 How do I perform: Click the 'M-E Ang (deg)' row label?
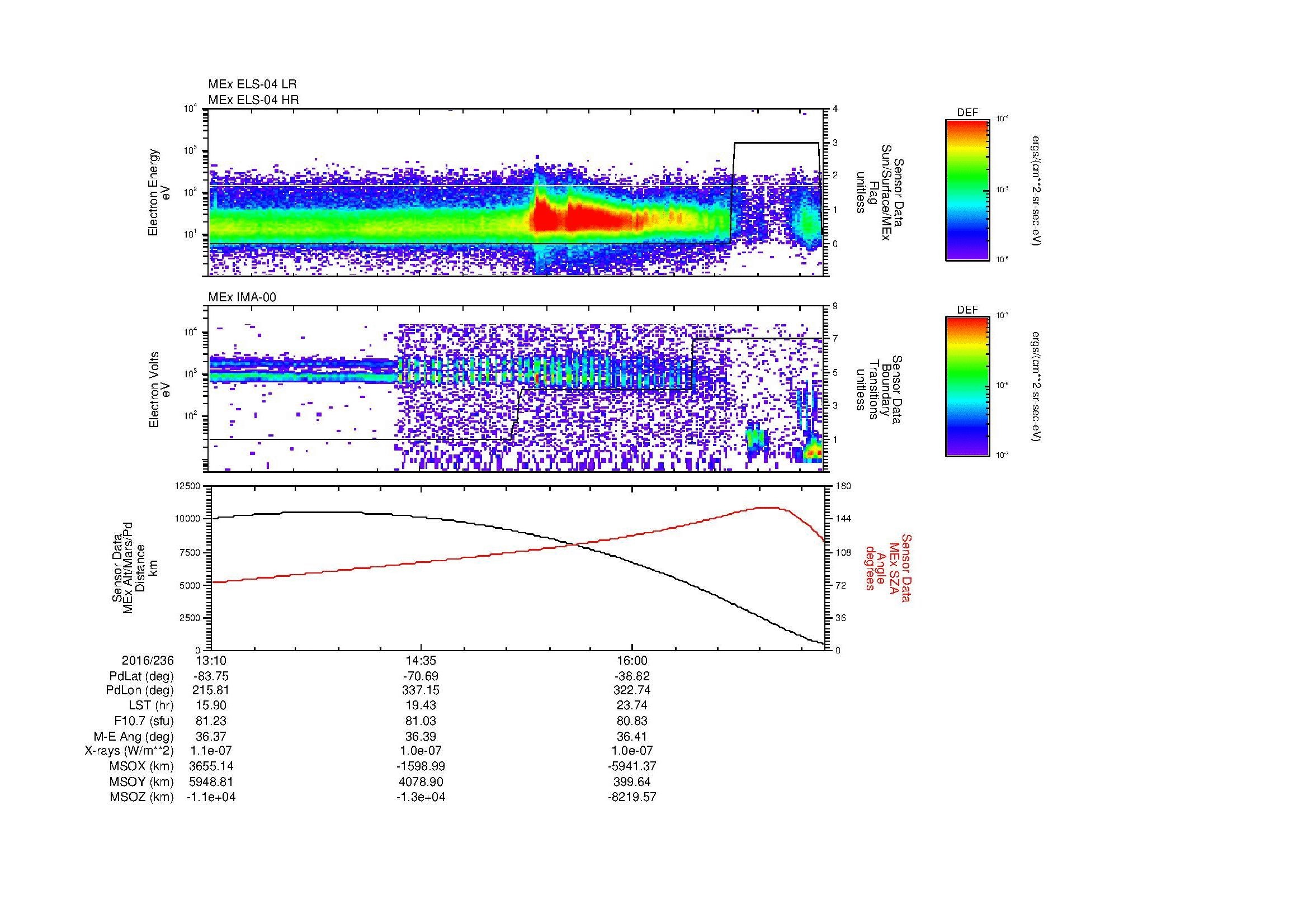click(x=134, y=736)
